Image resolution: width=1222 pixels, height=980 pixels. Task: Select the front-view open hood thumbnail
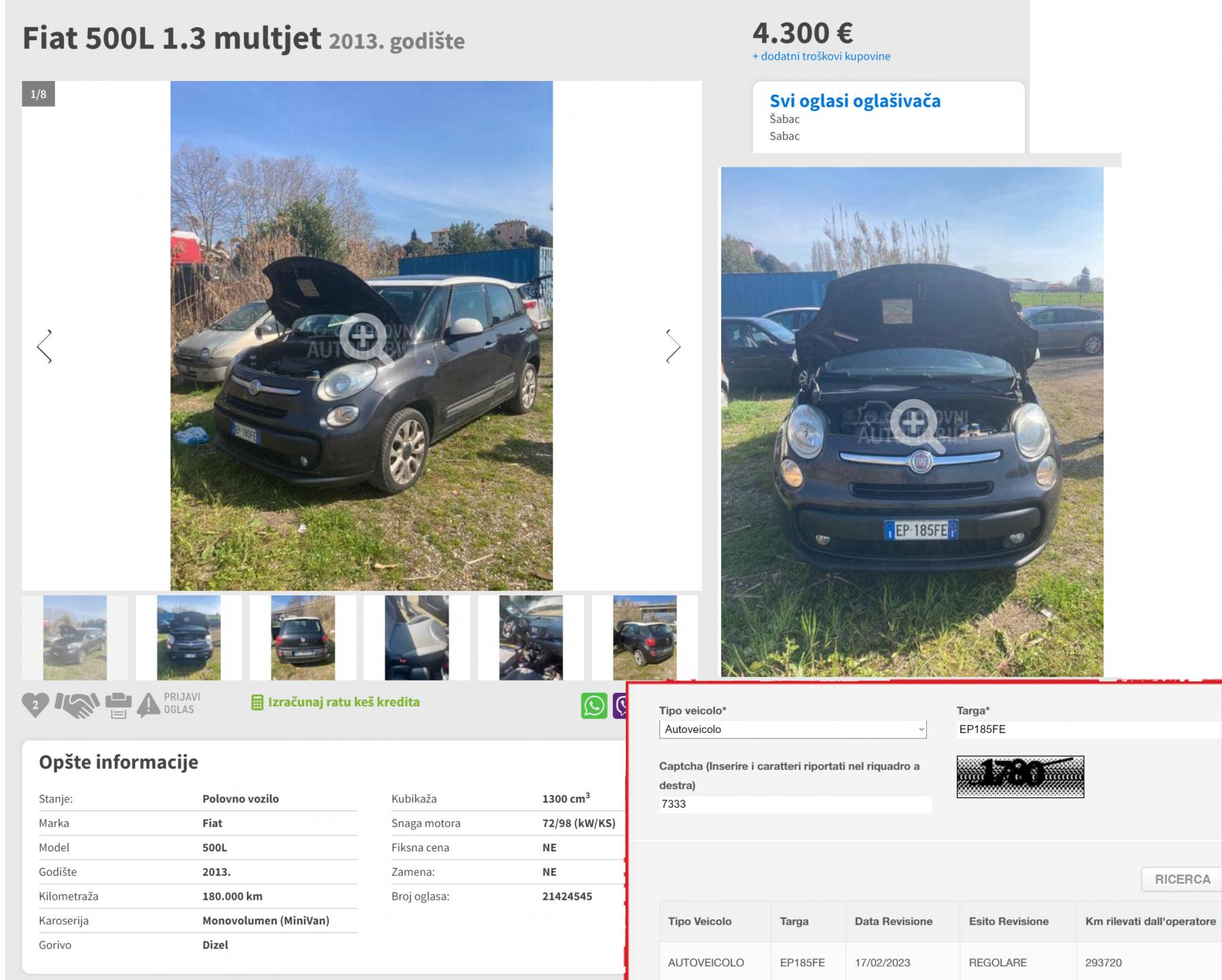[x=188, y=638]
